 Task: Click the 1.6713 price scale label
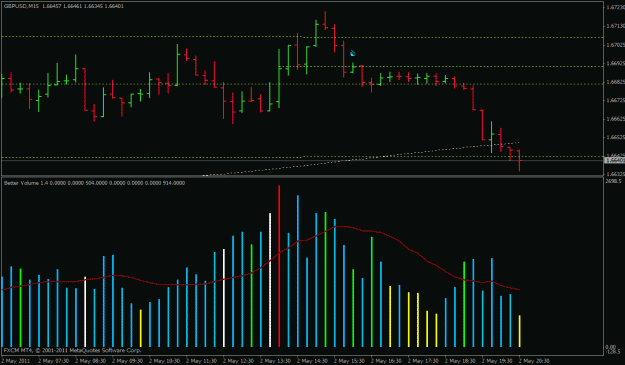(615, 26)
